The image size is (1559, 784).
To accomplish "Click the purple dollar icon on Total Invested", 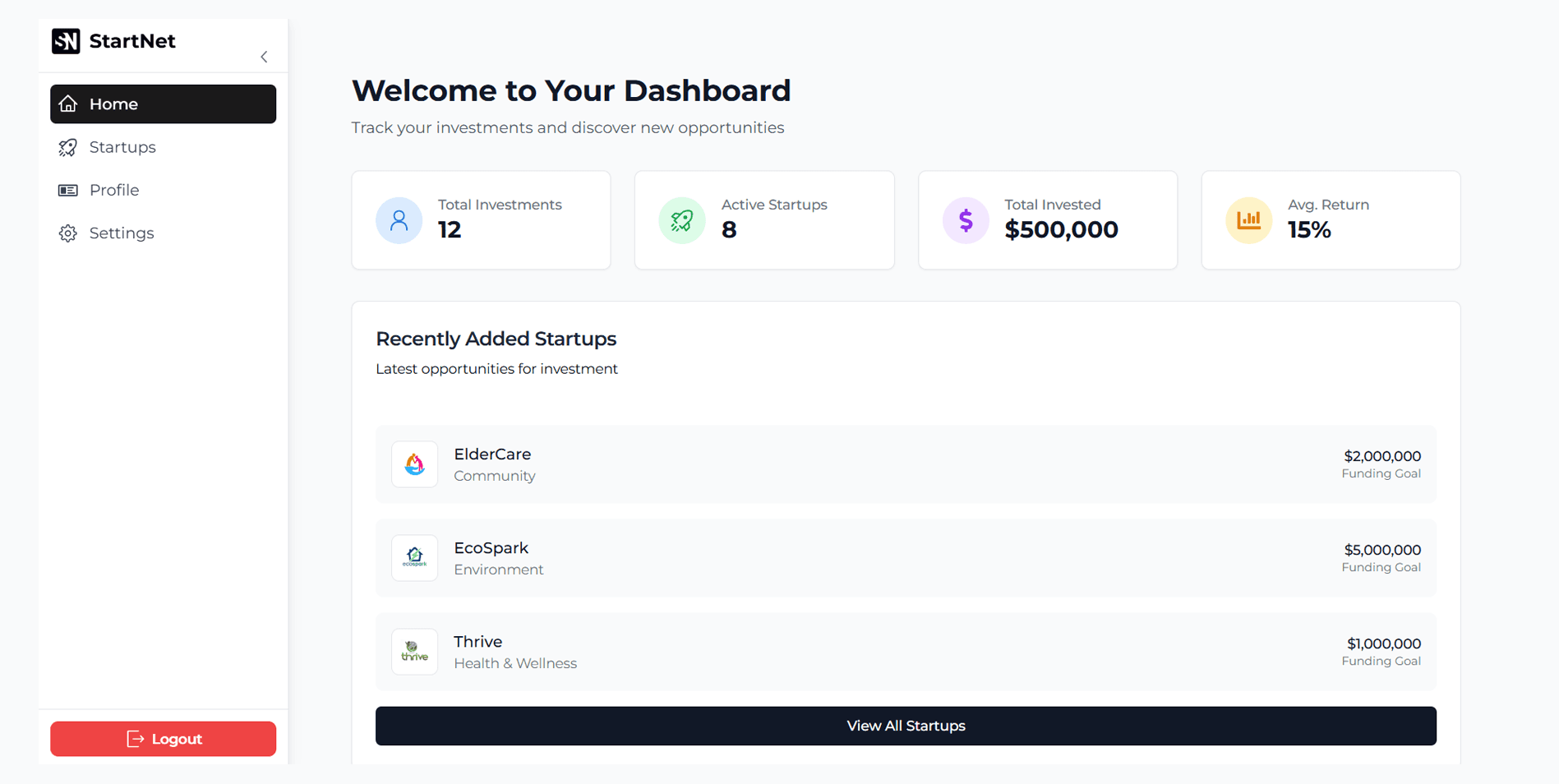I will pyautogui.click(x=965, y=219).
